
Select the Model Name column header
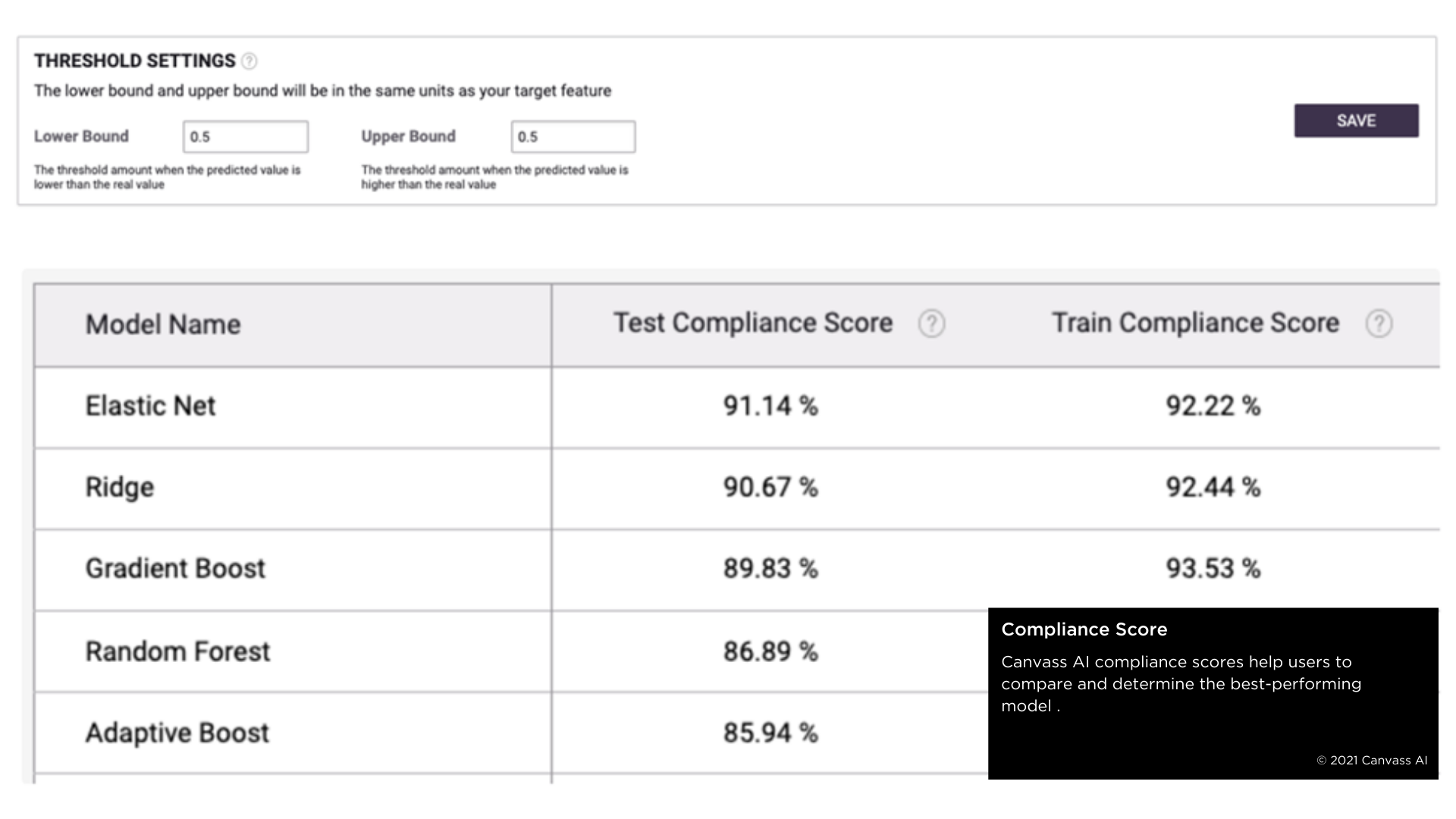(x=163, y=325)
